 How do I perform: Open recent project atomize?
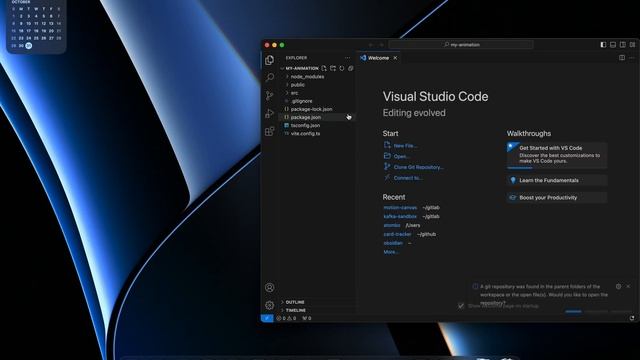coord(392,225)
